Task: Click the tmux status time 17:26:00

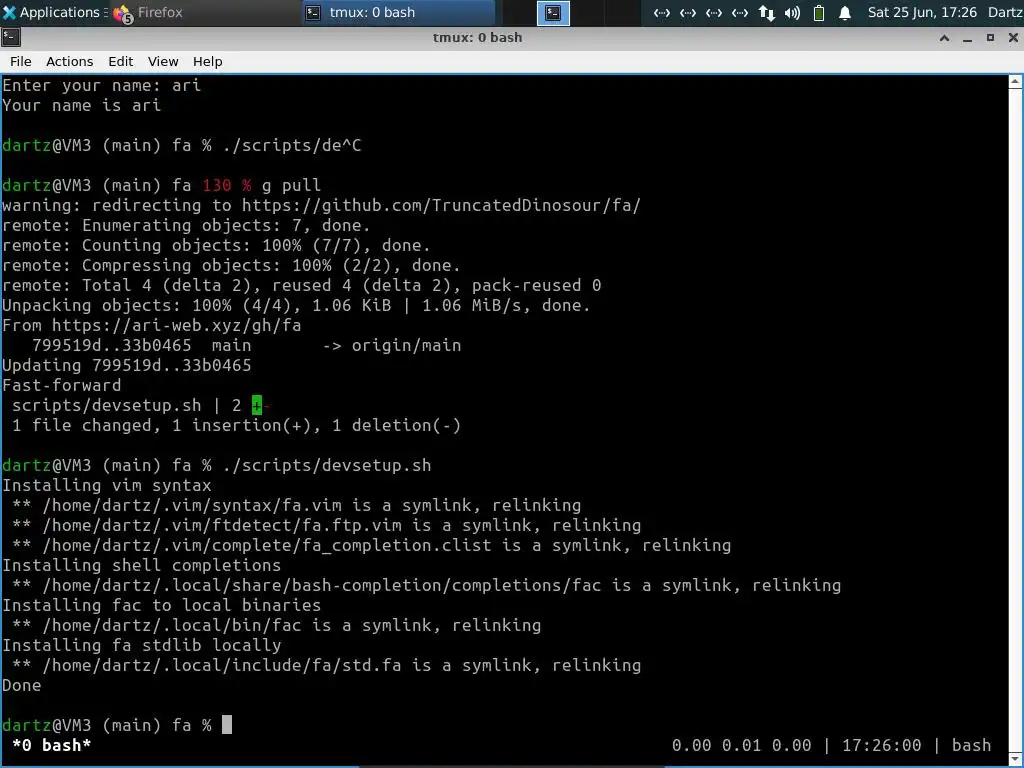Action: 881,745
